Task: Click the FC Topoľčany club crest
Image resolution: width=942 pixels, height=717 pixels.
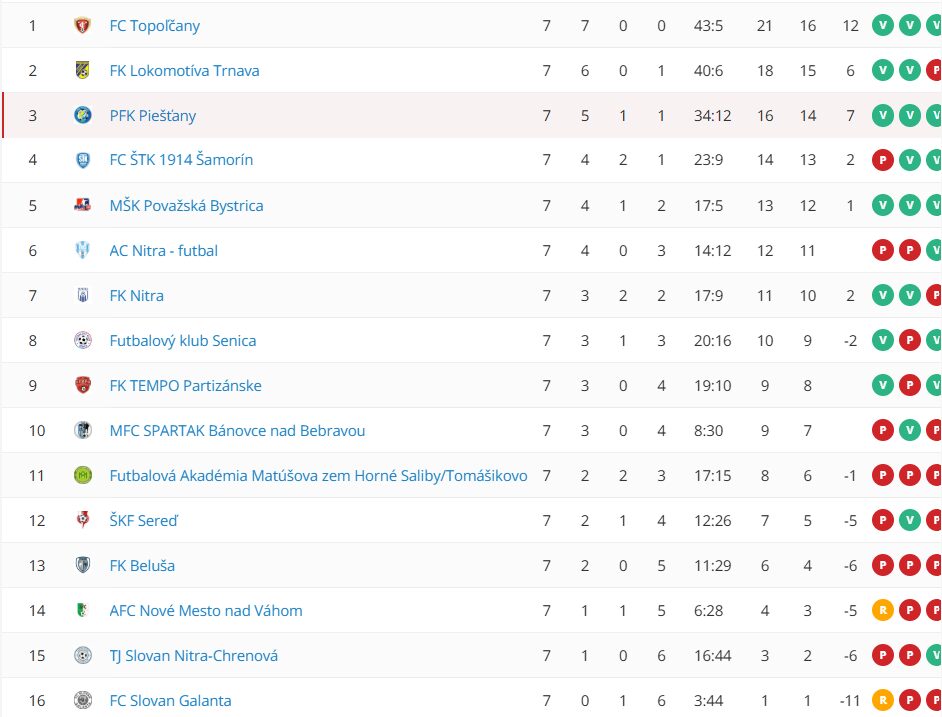Action: click(82, 25)
